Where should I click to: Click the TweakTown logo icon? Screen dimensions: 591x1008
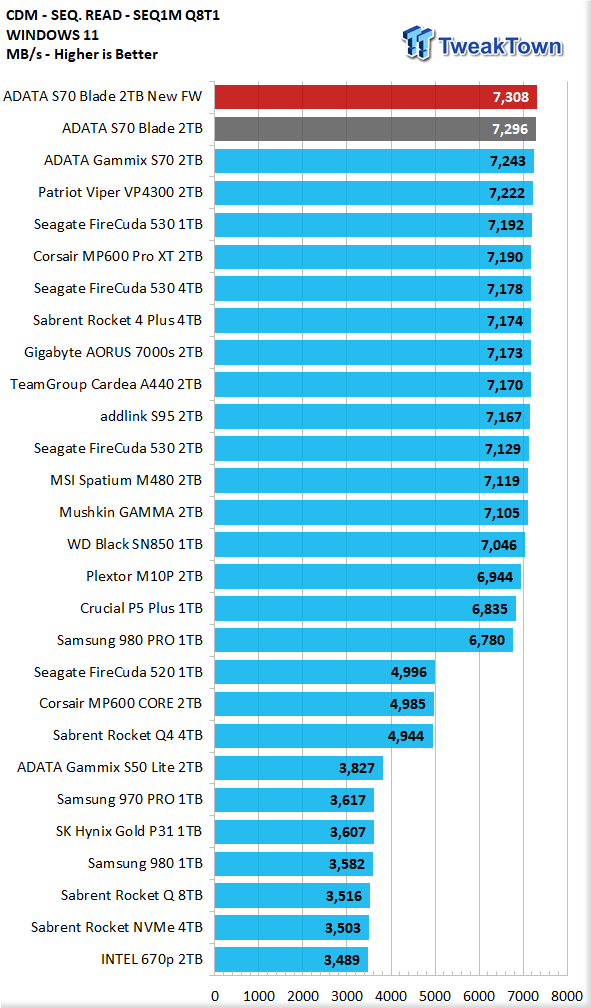pos(417,44)
